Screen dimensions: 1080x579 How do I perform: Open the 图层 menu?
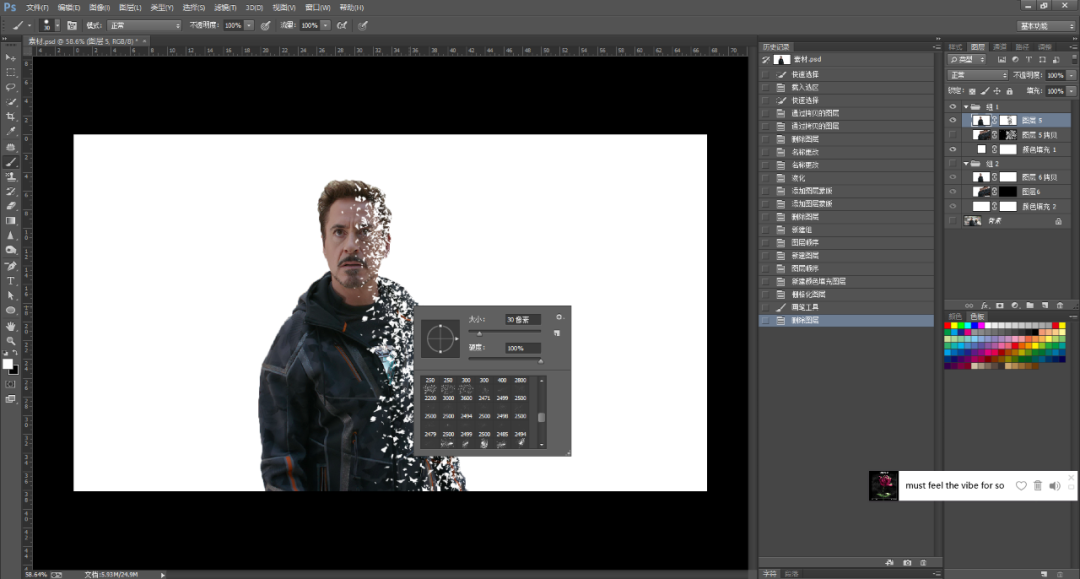(130, 8)
